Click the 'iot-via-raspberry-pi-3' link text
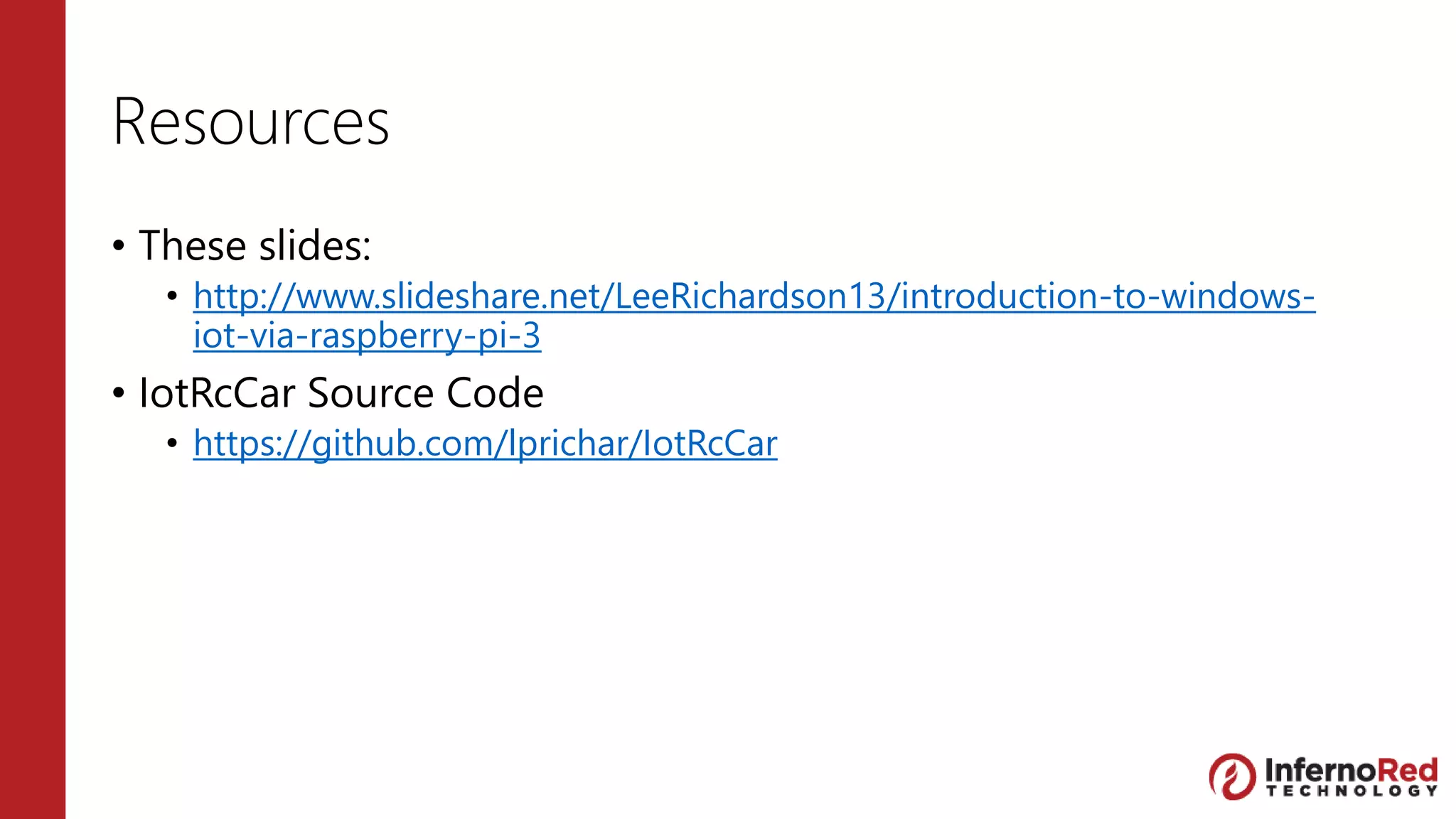The width and height of the screenshot is (1456, 819). coord(367,336)
